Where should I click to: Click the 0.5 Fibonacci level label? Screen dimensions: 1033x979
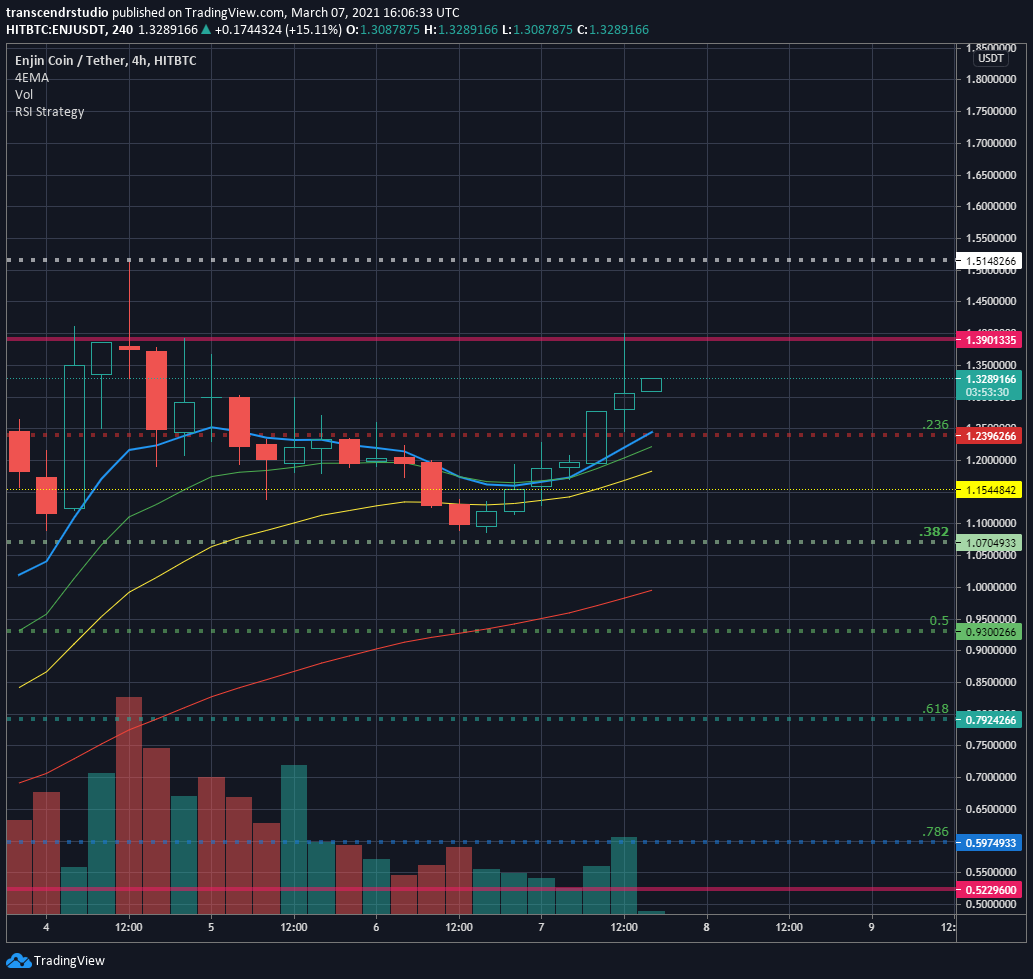click(x=939, y=621)
